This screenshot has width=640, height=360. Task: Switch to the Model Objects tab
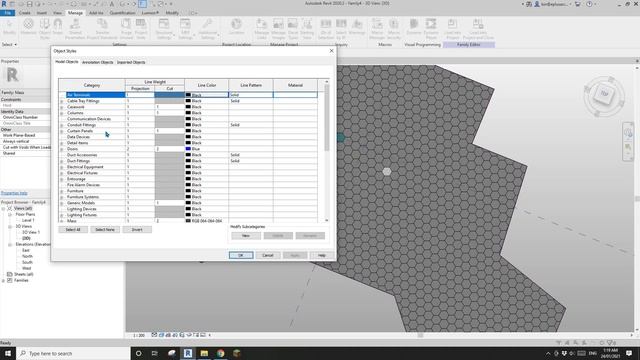(x=67, y=62)
